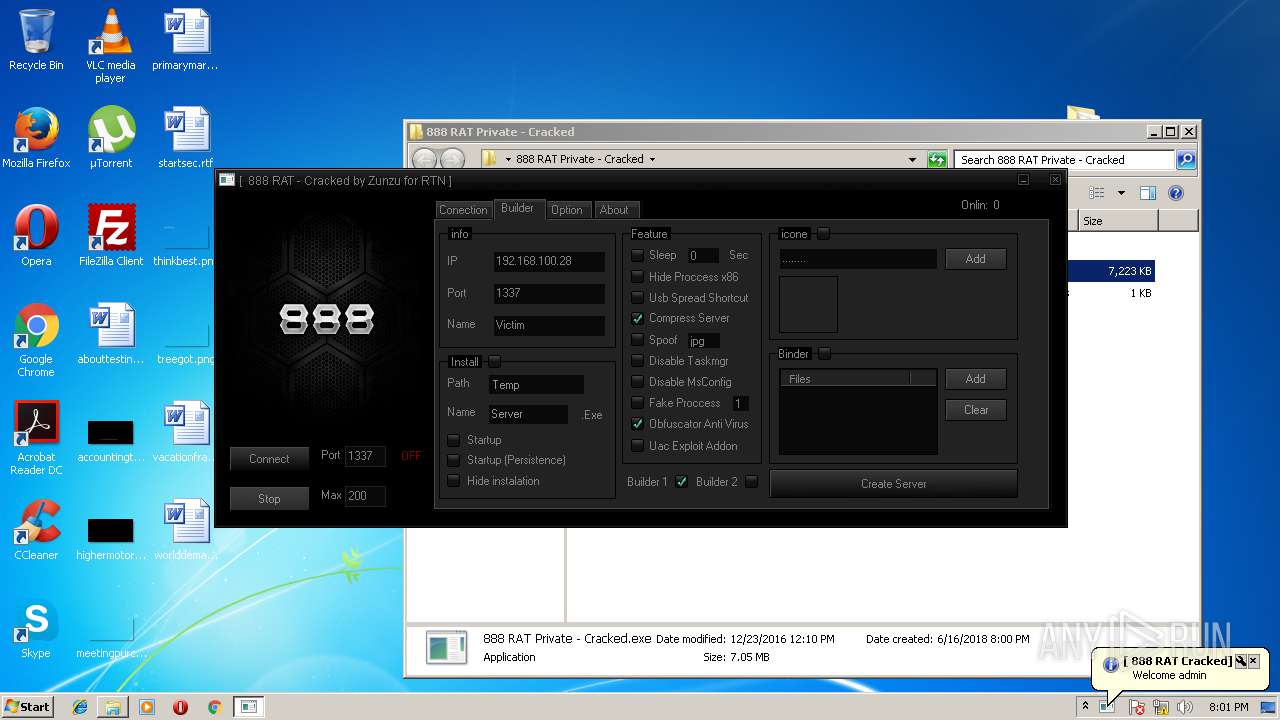Select the abouttestin… Word document icon
This screenshot has width=1280, height=720.
[111, 334]
